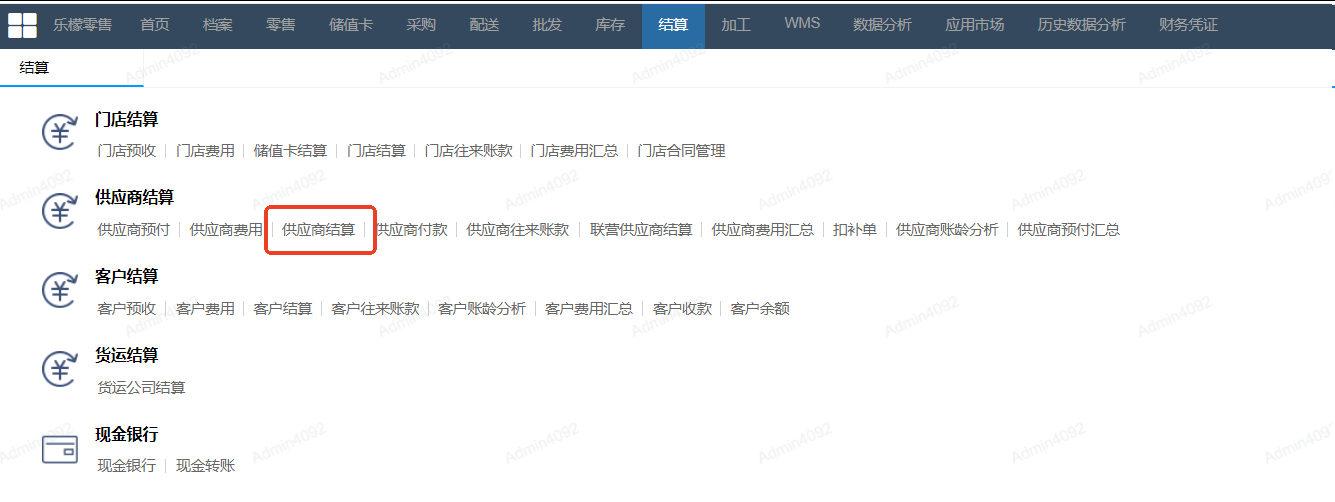Screen dimensions: 1335x502
Task: Open the 客户余额 link
Action: 760,309
